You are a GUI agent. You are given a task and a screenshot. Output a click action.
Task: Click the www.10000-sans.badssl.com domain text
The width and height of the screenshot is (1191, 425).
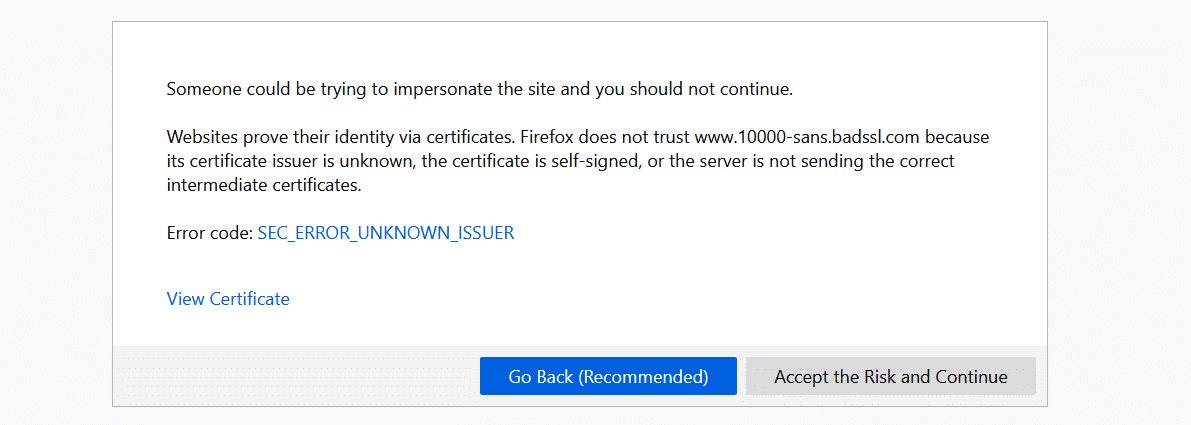coord(808,137)
